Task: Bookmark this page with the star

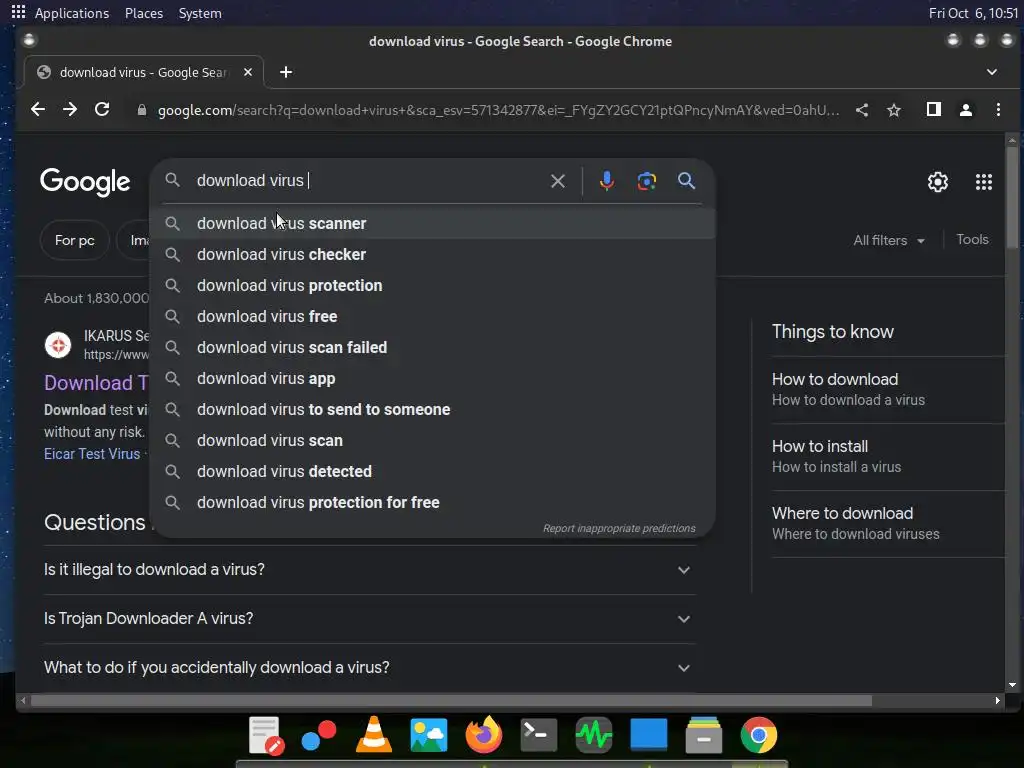Action: (894, 110)
